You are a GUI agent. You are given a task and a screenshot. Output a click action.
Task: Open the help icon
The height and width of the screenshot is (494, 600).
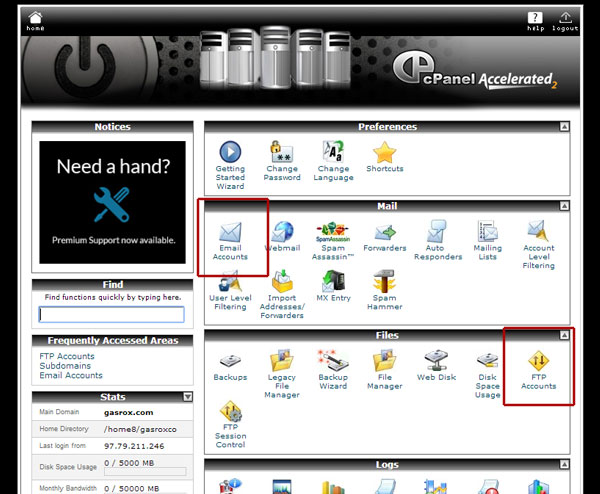535,21
